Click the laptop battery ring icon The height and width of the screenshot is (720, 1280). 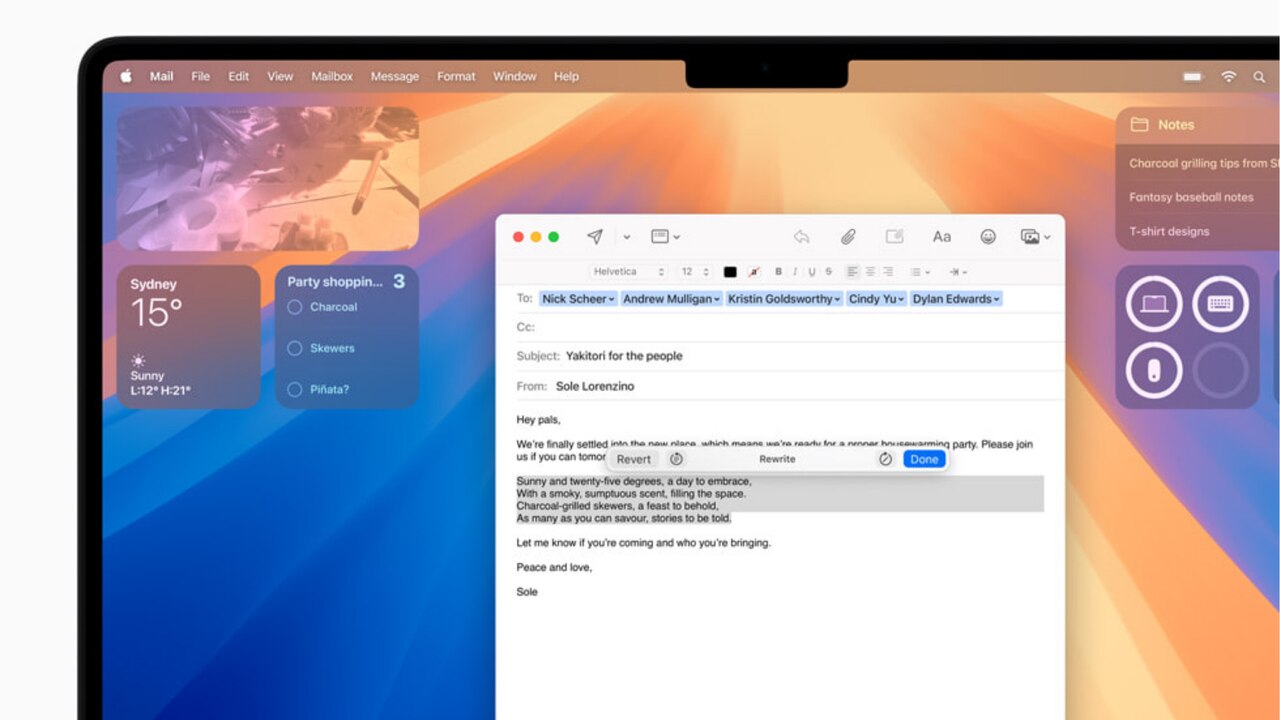tap(1154, 304)
